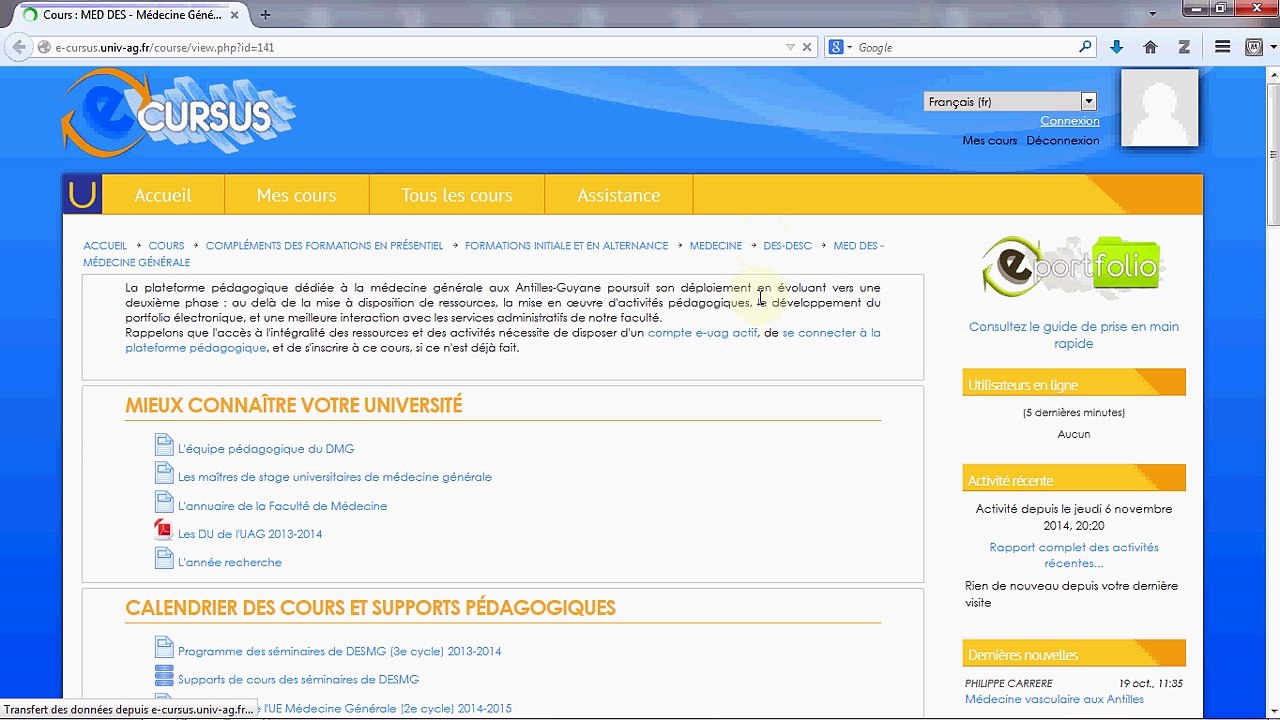The width and height of the screenshot is (1280, 720).
Task: Click the Dernières nouvelles block header
Action: (x=1074, y=655)
